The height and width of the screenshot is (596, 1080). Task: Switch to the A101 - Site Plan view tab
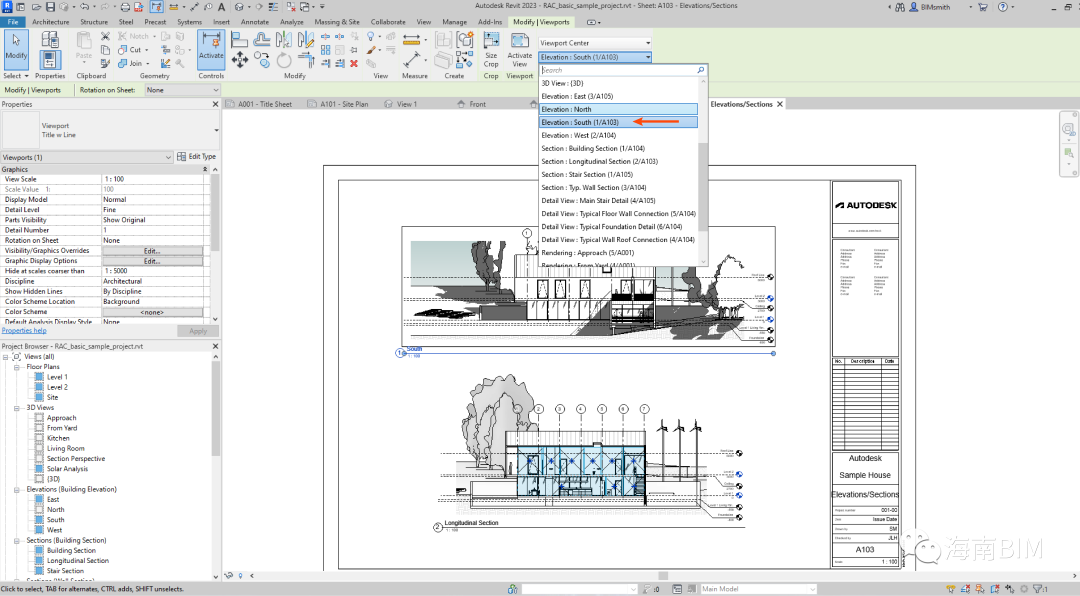coord(338,104)
